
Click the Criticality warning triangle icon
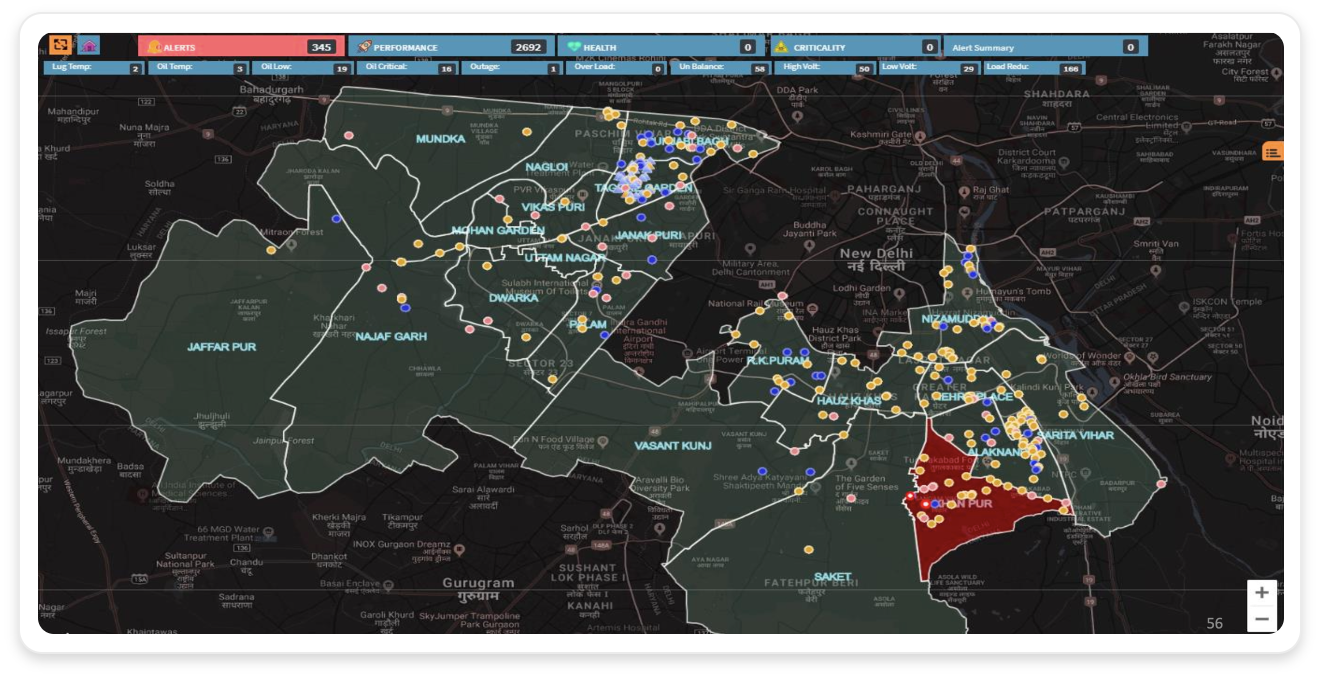coord(782,47)
